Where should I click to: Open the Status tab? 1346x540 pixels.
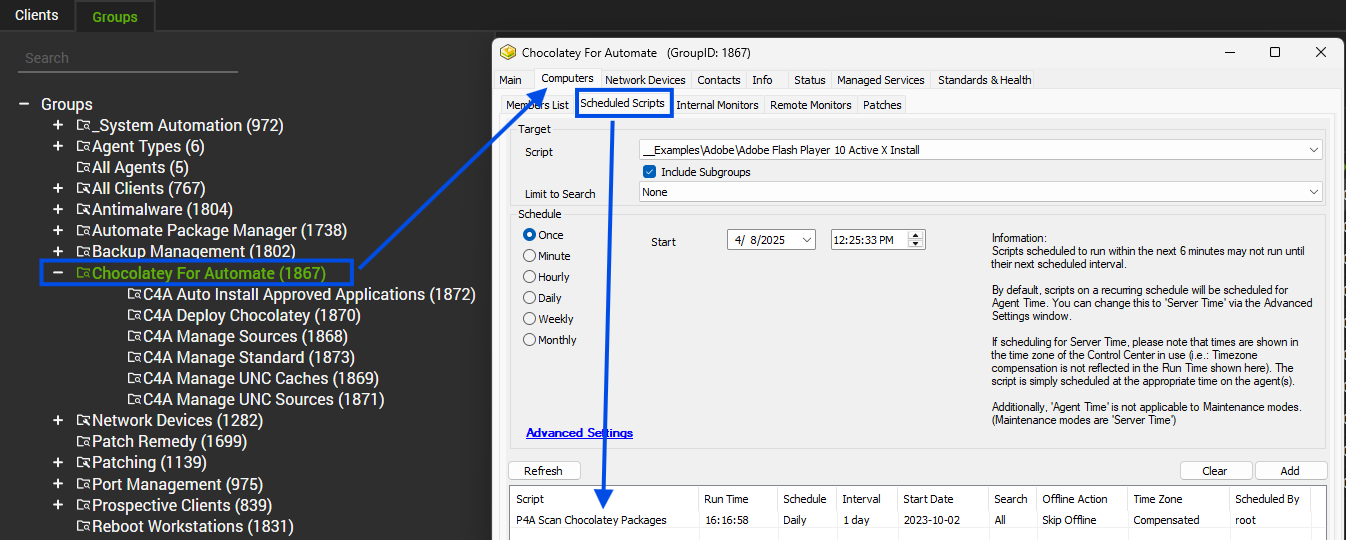[x=809, y=80]
